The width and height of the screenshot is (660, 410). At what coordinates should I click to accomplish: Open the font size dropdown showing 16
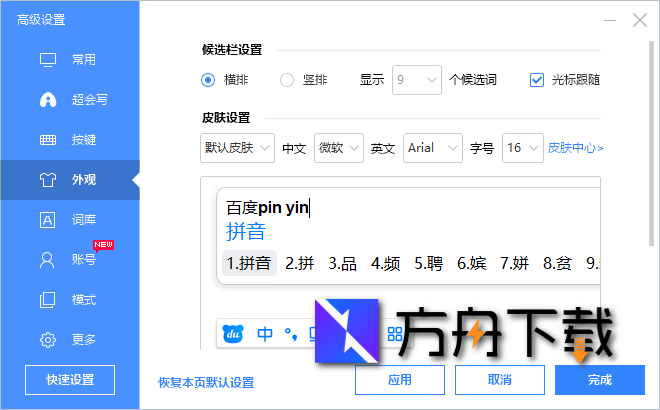(x=523, y=148)
